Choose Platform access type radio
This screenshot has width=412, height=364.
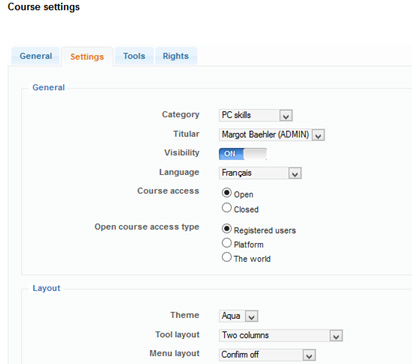tap(227, 243)
